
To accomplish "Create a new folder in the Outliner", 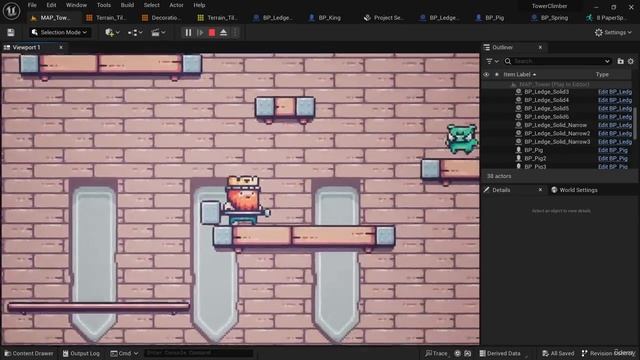I will coord(620,61).
